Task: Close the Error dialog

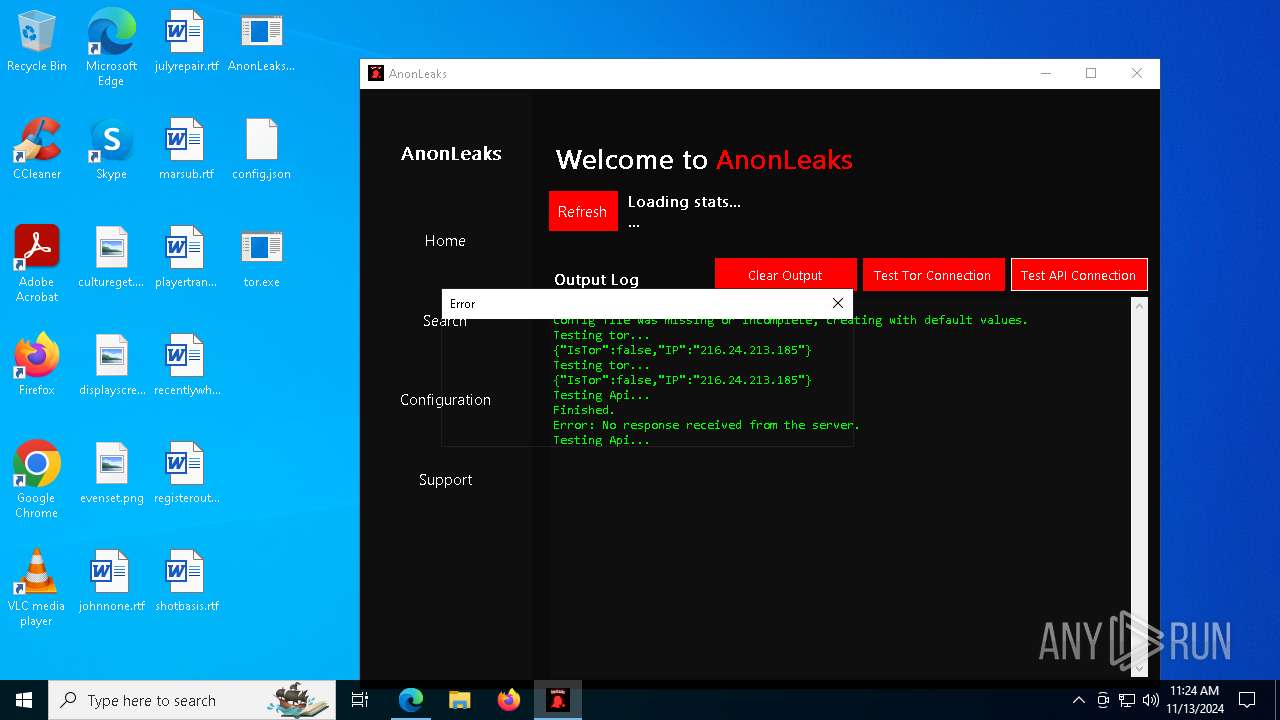Action: [x=837, y=303]
